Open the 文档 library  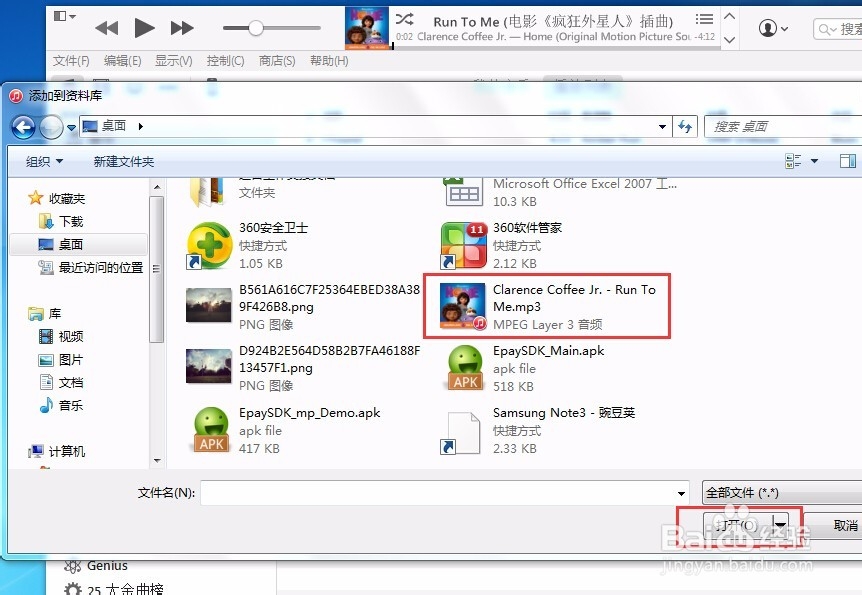coord(60,382)
